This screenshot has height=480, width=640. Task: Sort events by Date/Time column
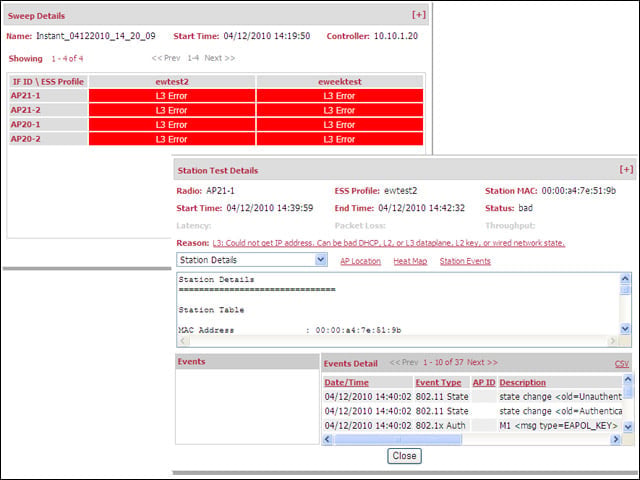(347, 383)
